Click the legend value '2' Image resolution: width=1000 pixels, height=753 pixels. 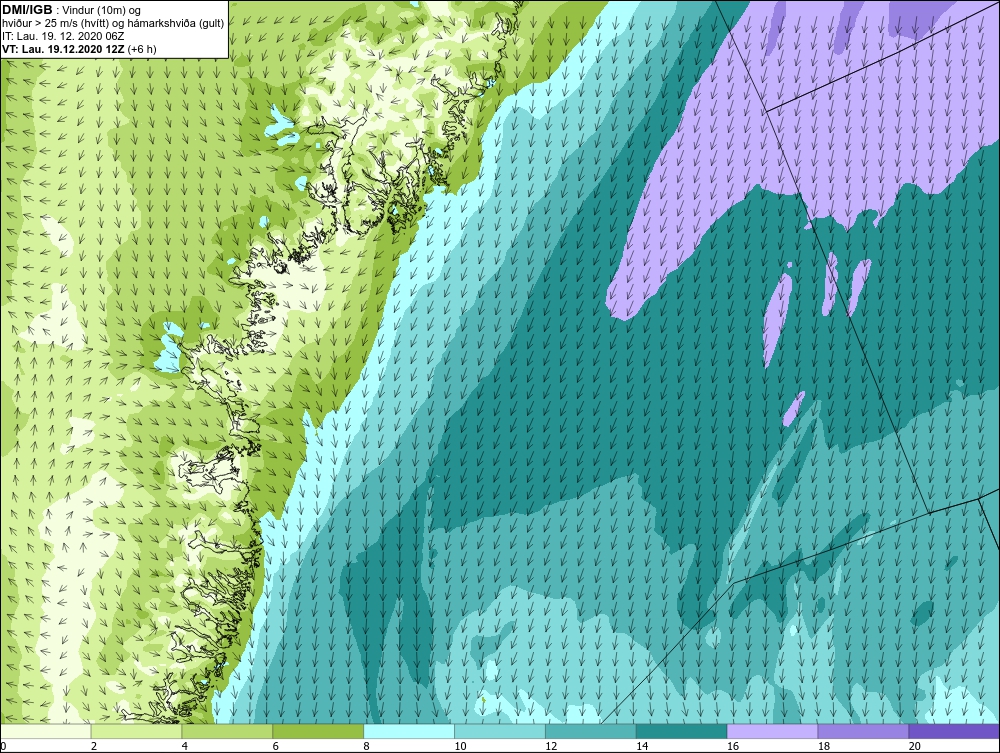pos(94,746)
